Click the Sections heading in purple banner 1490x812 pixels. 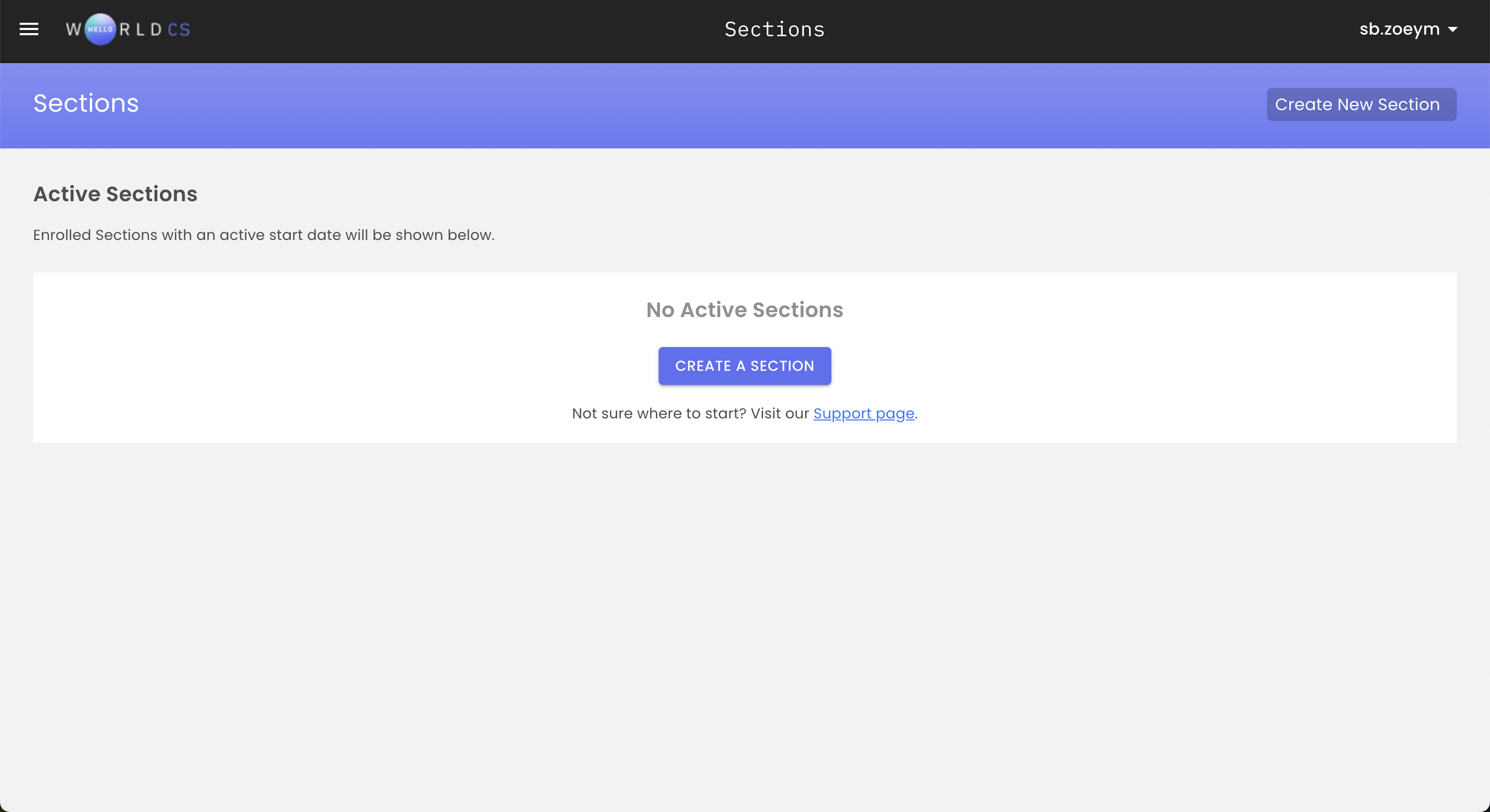(85, 103)
